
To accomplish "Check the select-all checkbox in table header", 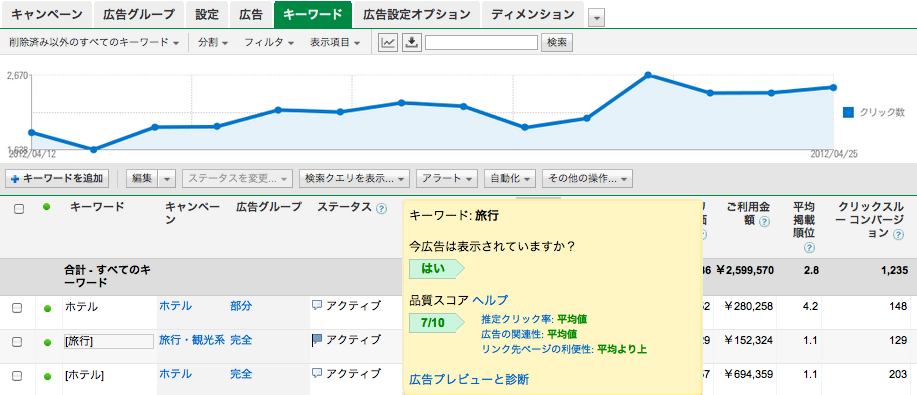I will 19,209.
